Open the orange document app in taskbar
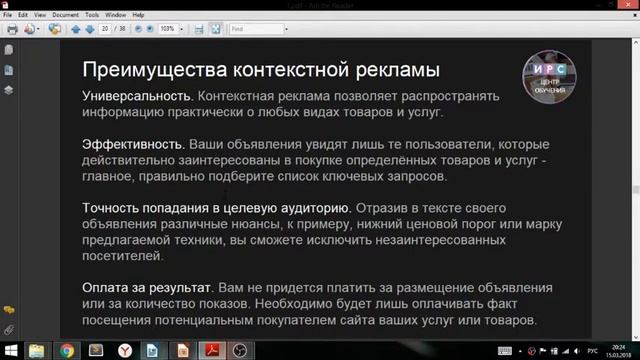 (x=182, y=351)
